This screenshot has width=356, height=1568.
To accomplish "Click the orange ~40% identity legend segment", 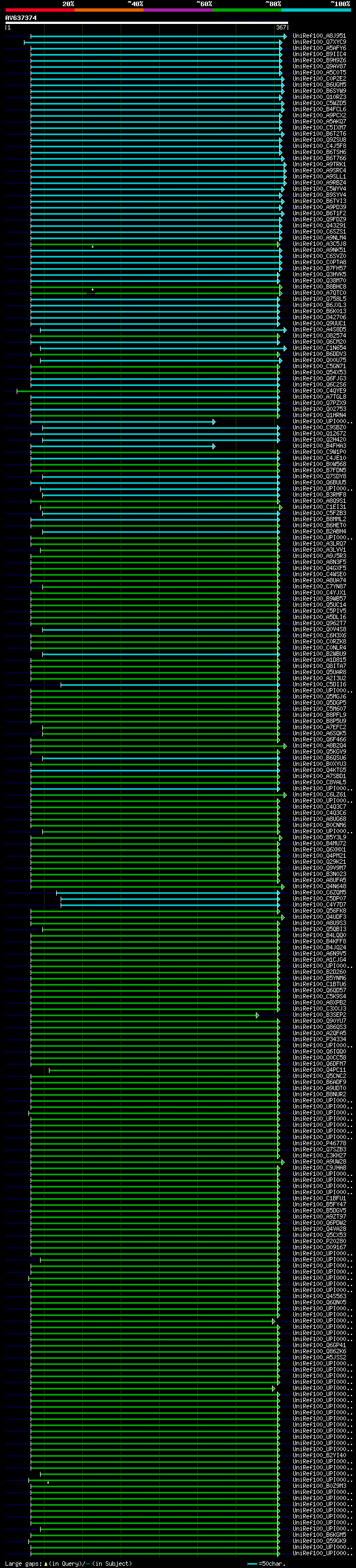I will click(x=109, y=10).
